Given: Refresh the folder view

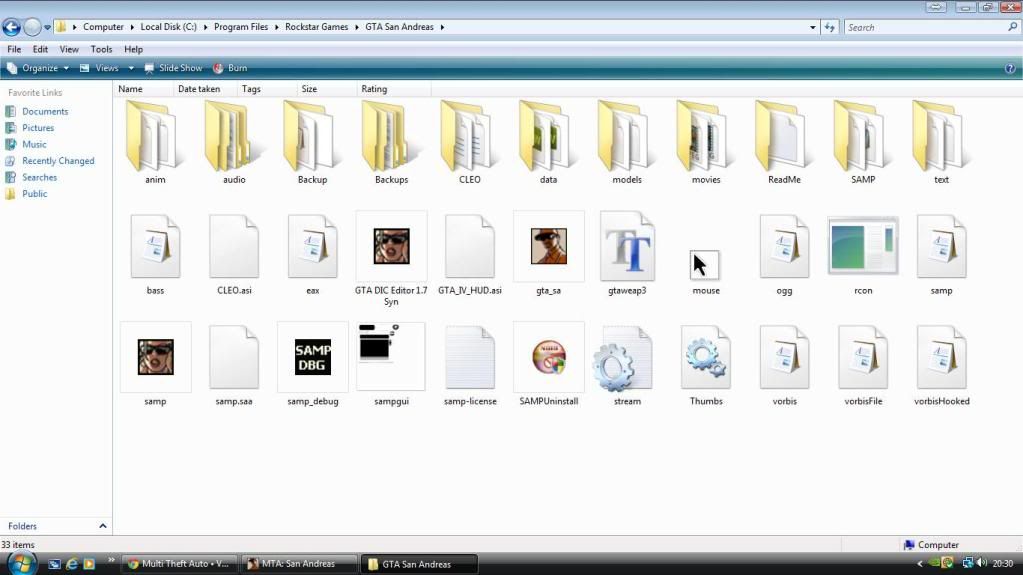Looking at the screenshot, I should (829, 27).
